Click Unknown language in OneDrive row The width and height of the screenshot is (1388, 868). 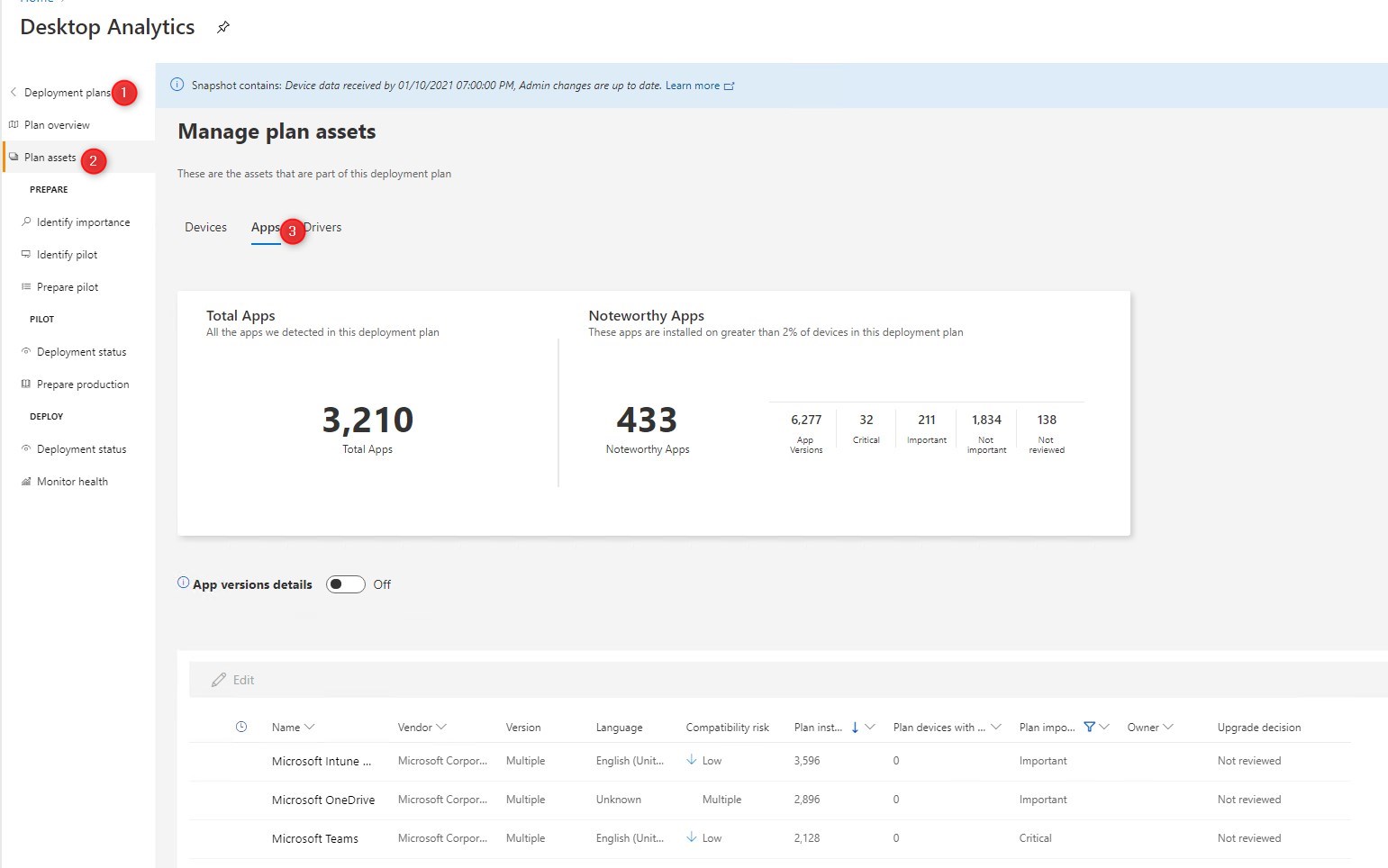point(619,800)
